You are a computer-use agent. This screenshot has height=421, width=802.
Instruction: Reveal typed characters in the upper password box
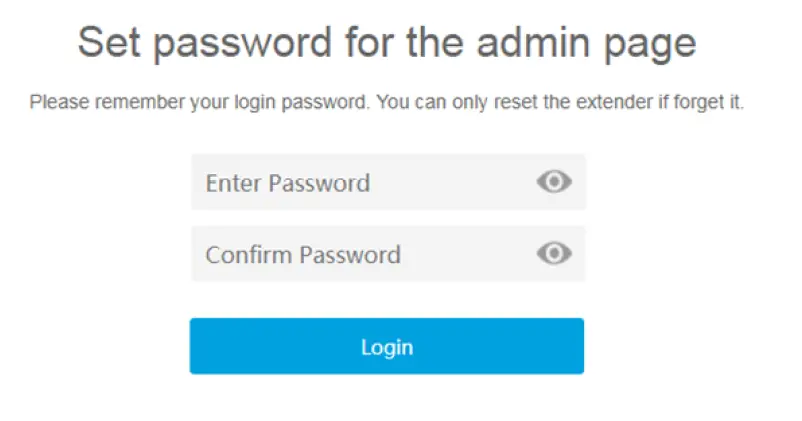tap(554, 182)
